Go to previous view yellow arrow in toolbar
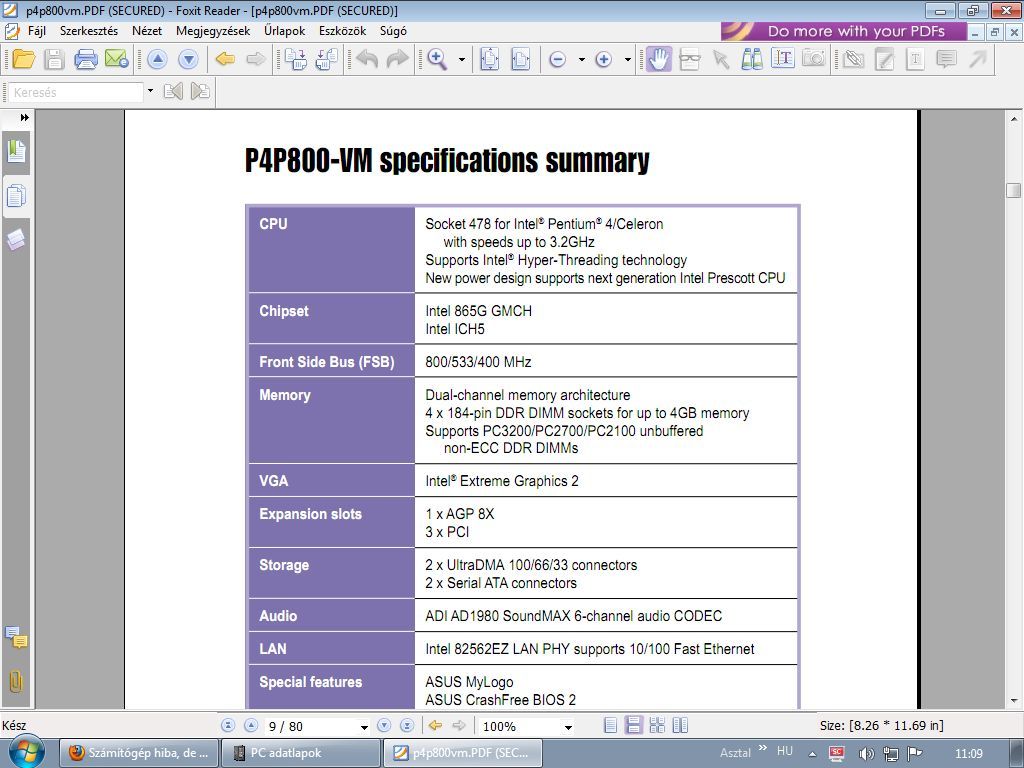 [225, 59]
